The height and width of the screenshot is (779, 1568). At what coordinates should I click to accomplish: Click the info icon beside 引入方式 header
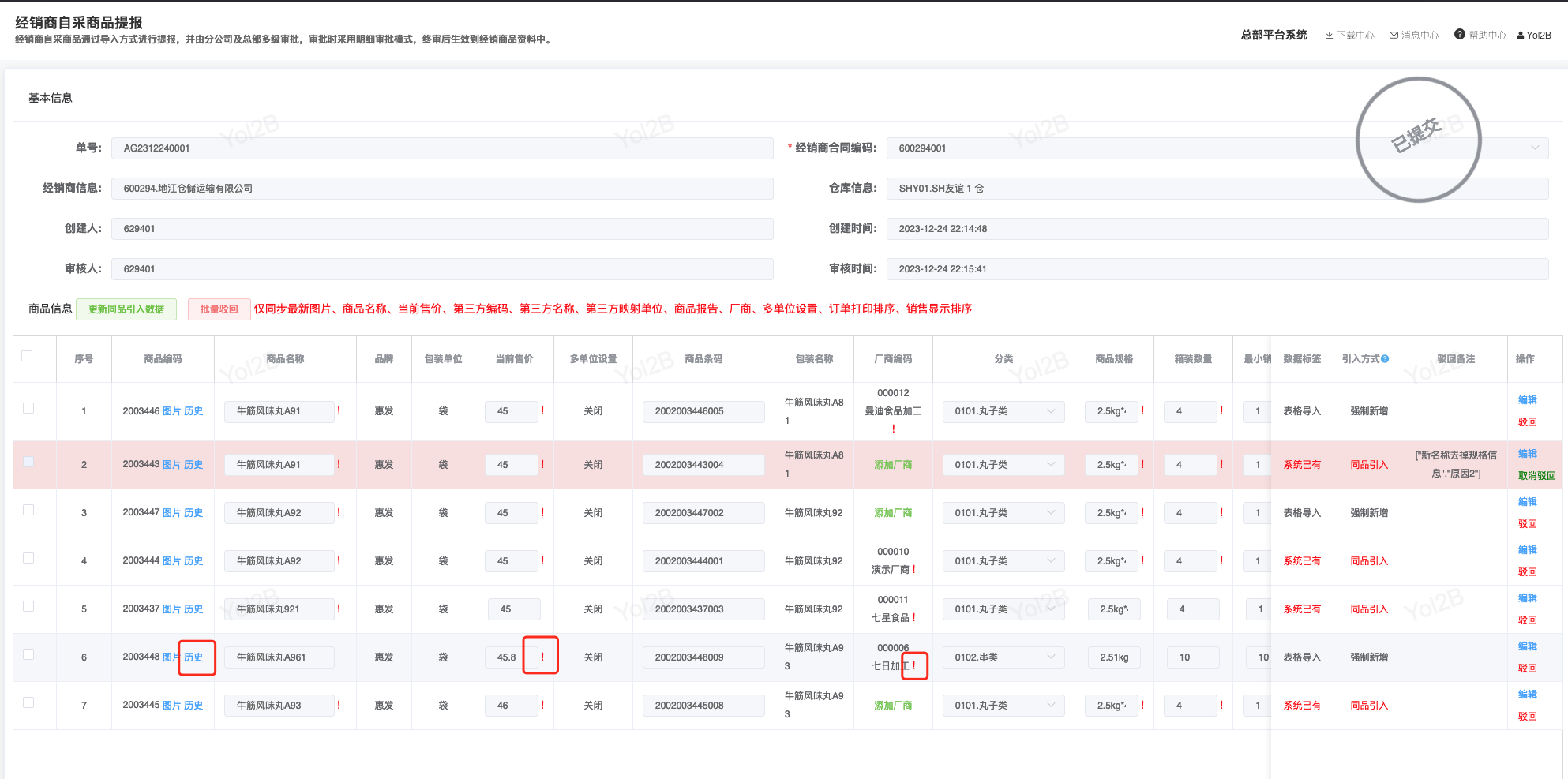(x=1385, y=359)
